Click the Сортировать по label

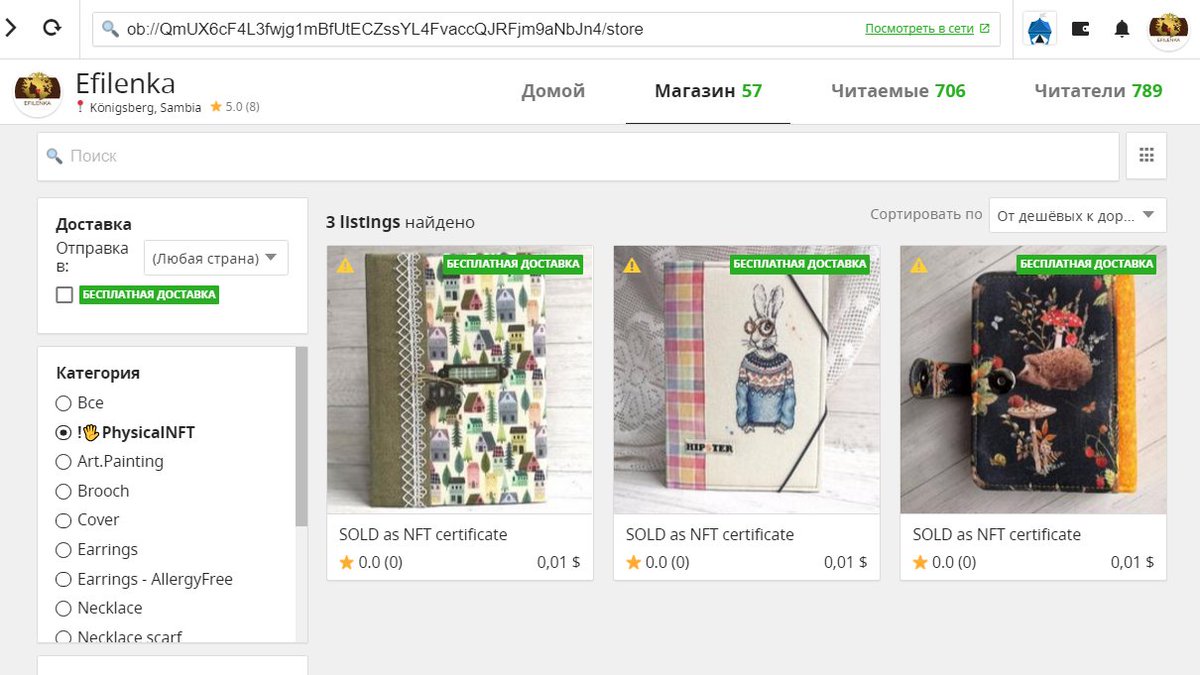(926, 214)
